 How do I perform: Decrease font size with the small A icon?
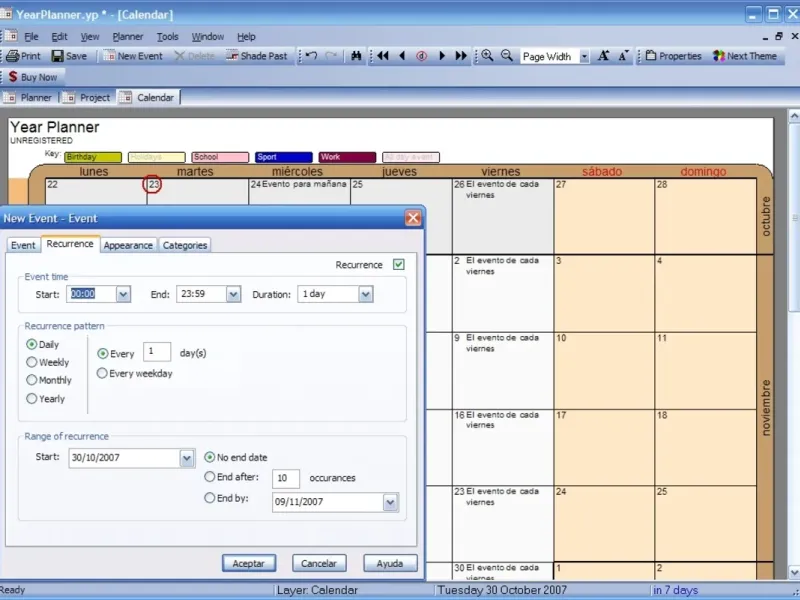[623, 56]
